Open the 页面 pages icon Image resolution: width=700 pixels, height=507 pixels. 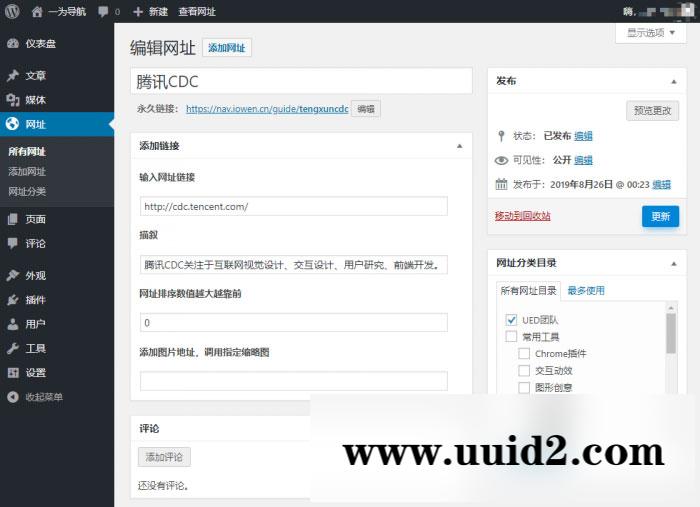[13, 219]
